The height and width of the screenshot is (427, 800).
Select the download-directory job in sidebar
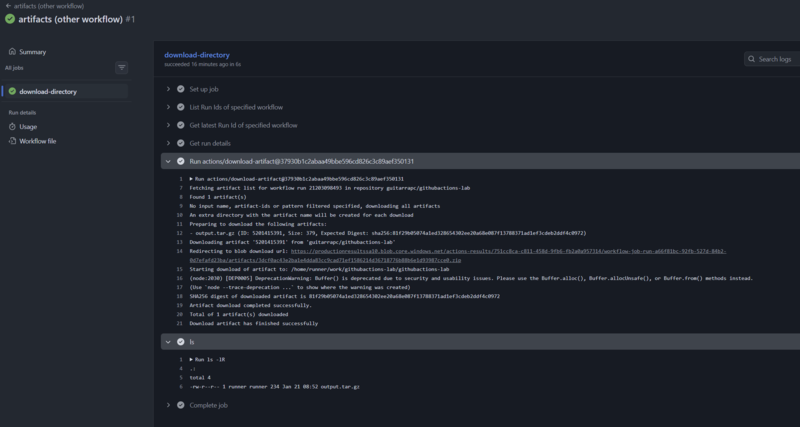tap(65, 92)
